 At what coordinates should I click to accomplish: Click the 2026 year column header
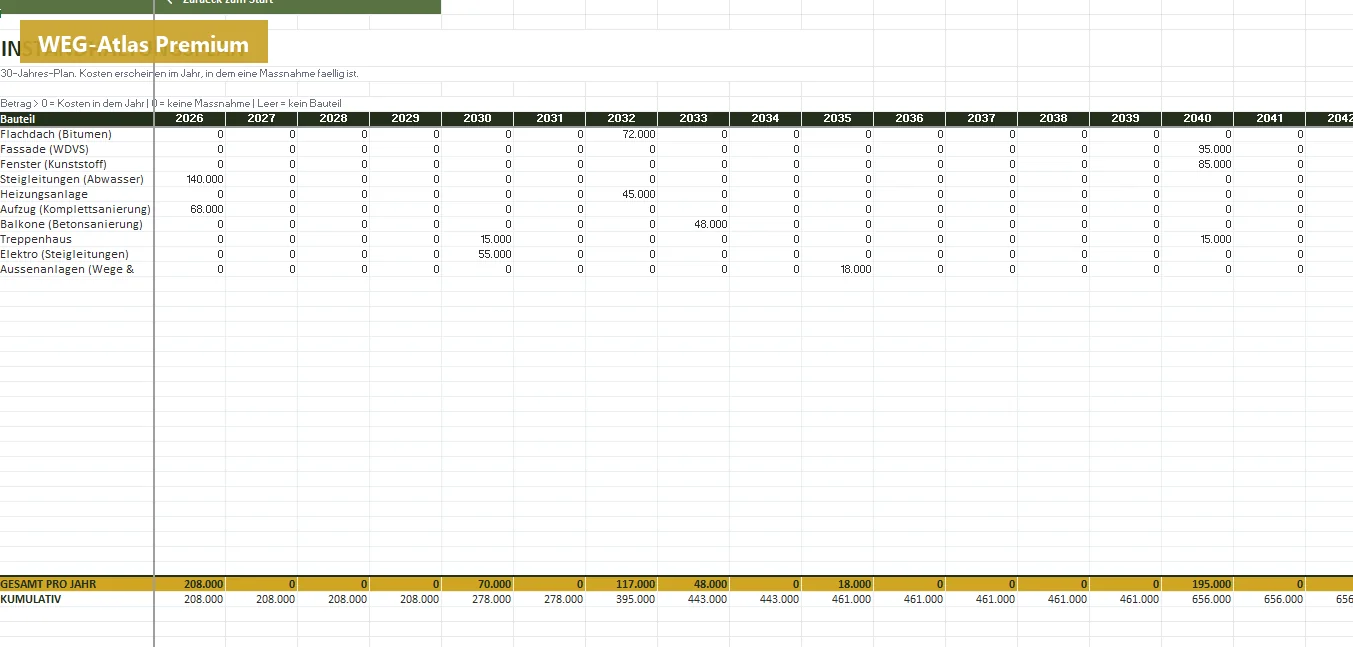coord(190,118)
